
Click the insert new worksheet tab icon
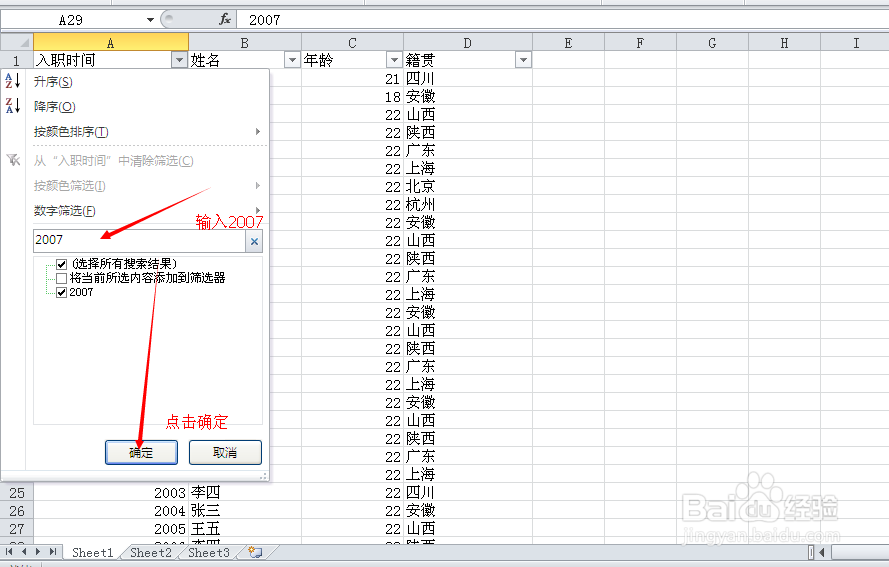tap(256, 552)
